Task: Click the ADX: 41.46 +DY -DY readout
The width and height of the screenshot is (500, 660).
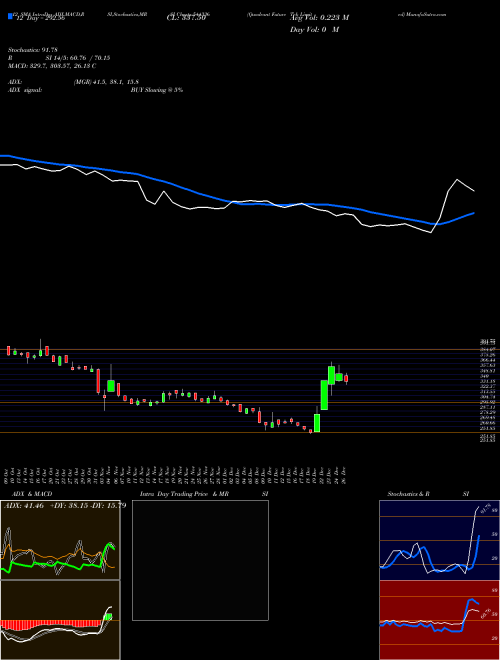Action: [65, 506]
